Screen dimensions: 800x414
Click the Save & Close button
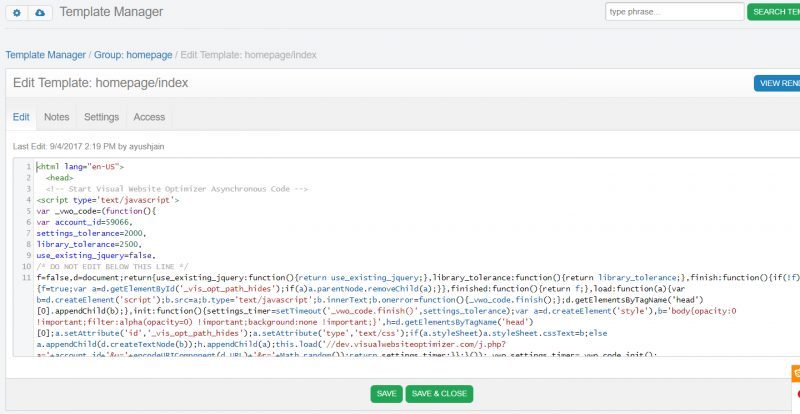click(439, 394)
